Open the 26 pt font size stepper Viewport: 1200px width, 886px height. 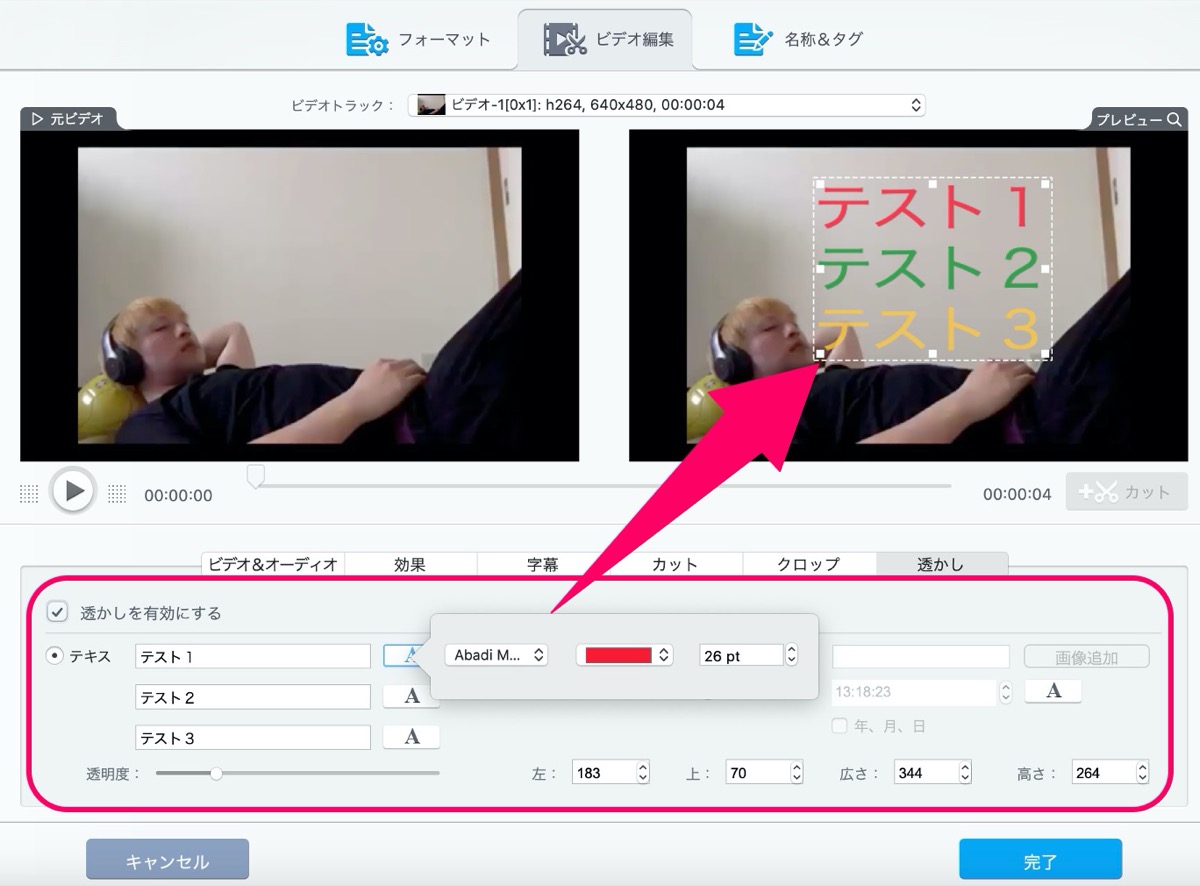point(792,655)
